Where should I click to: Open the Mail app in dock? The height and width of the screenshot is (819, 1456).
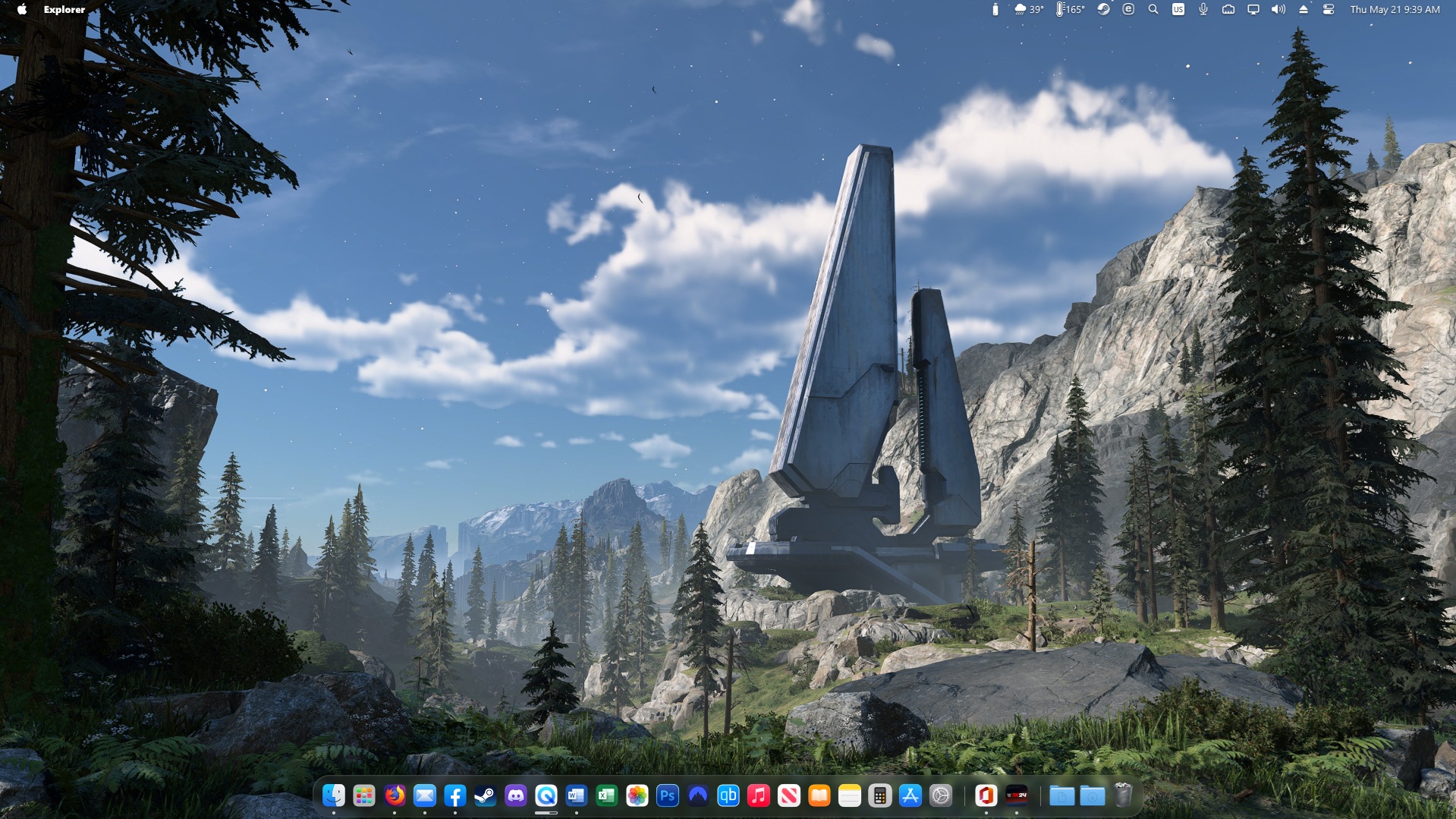(x=425, y=795)
